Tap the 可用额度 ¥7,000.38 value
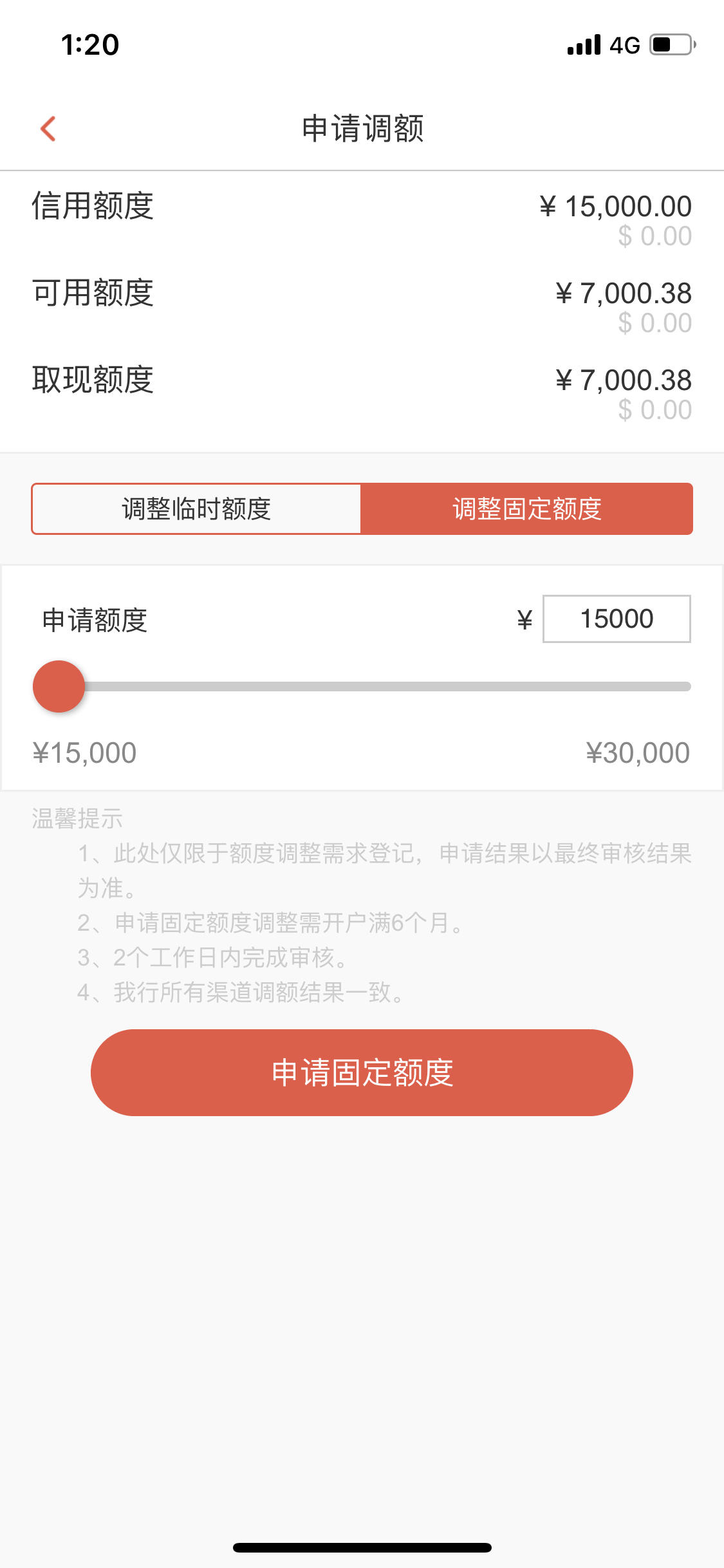The height and width of the screenshot is (1568, 724). [624, 294]
